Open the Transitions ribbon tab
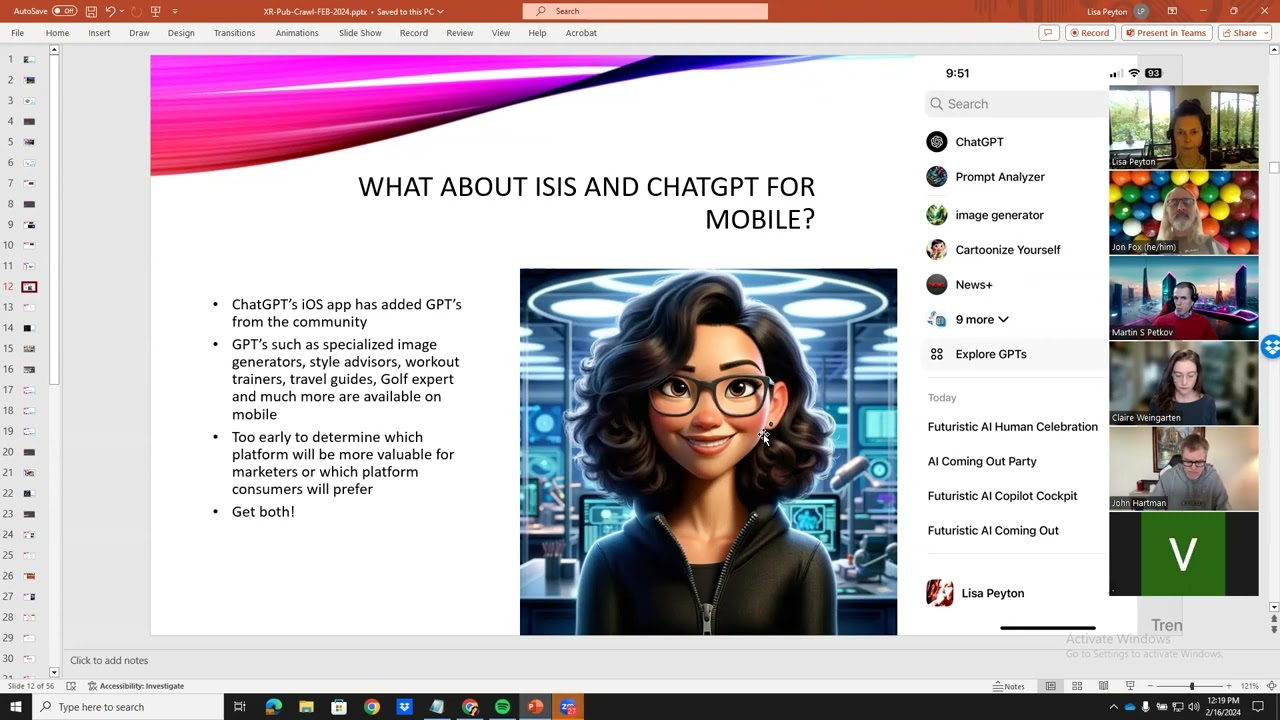Screen dimensions: 1280x720 [x=234, y=33]
